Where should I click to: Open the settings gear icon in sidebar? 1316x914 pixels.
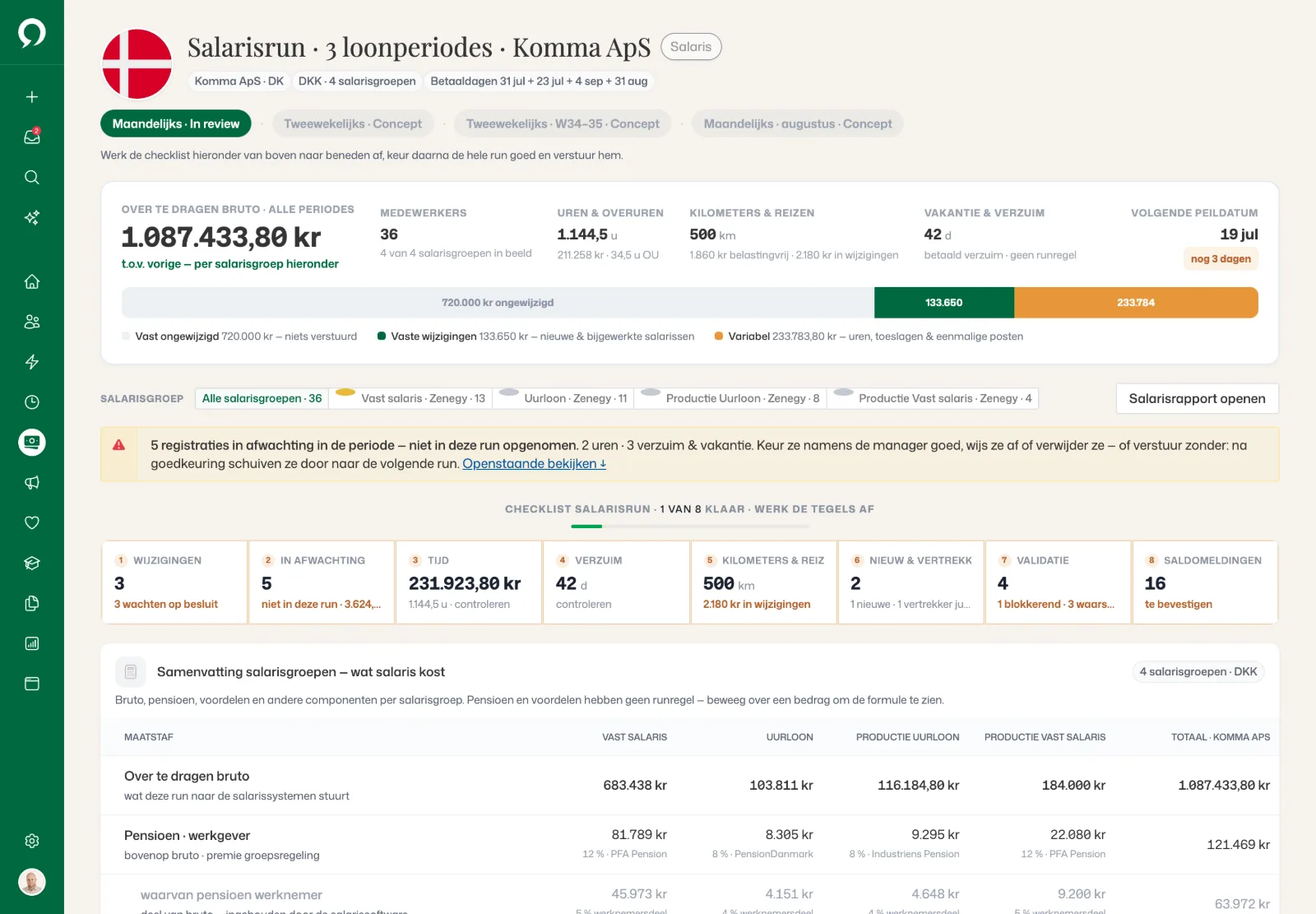pyautogui.click(x=32, y=841)
